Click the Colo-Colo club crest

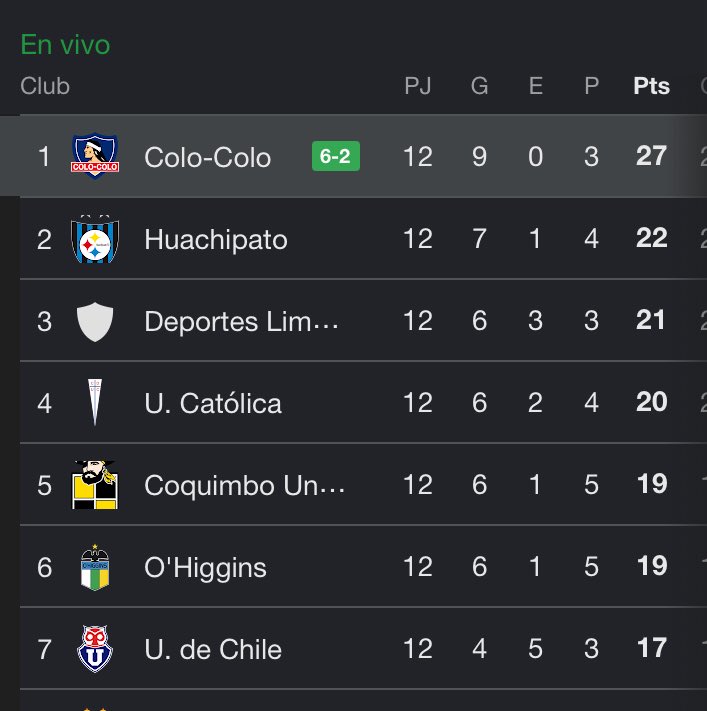pos(95,156)
